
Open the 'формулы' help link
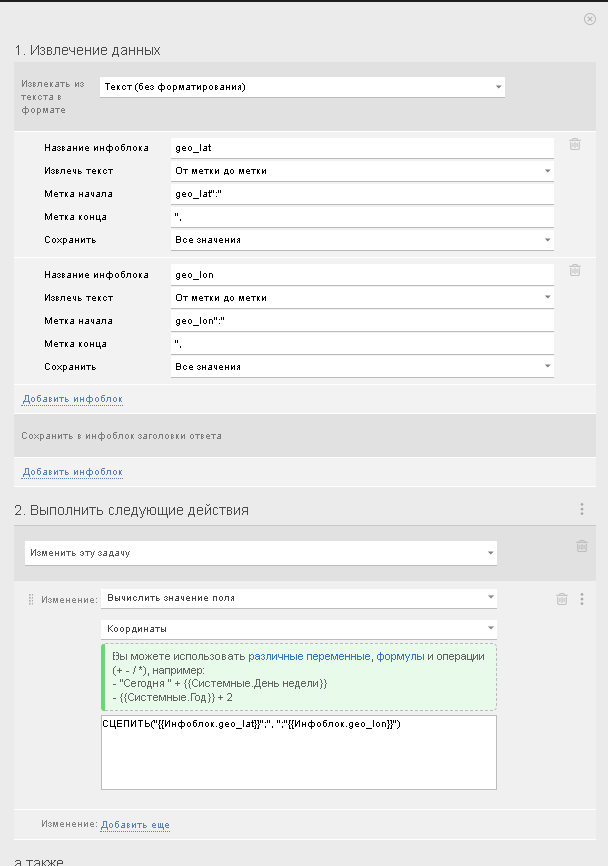point(400,656)
